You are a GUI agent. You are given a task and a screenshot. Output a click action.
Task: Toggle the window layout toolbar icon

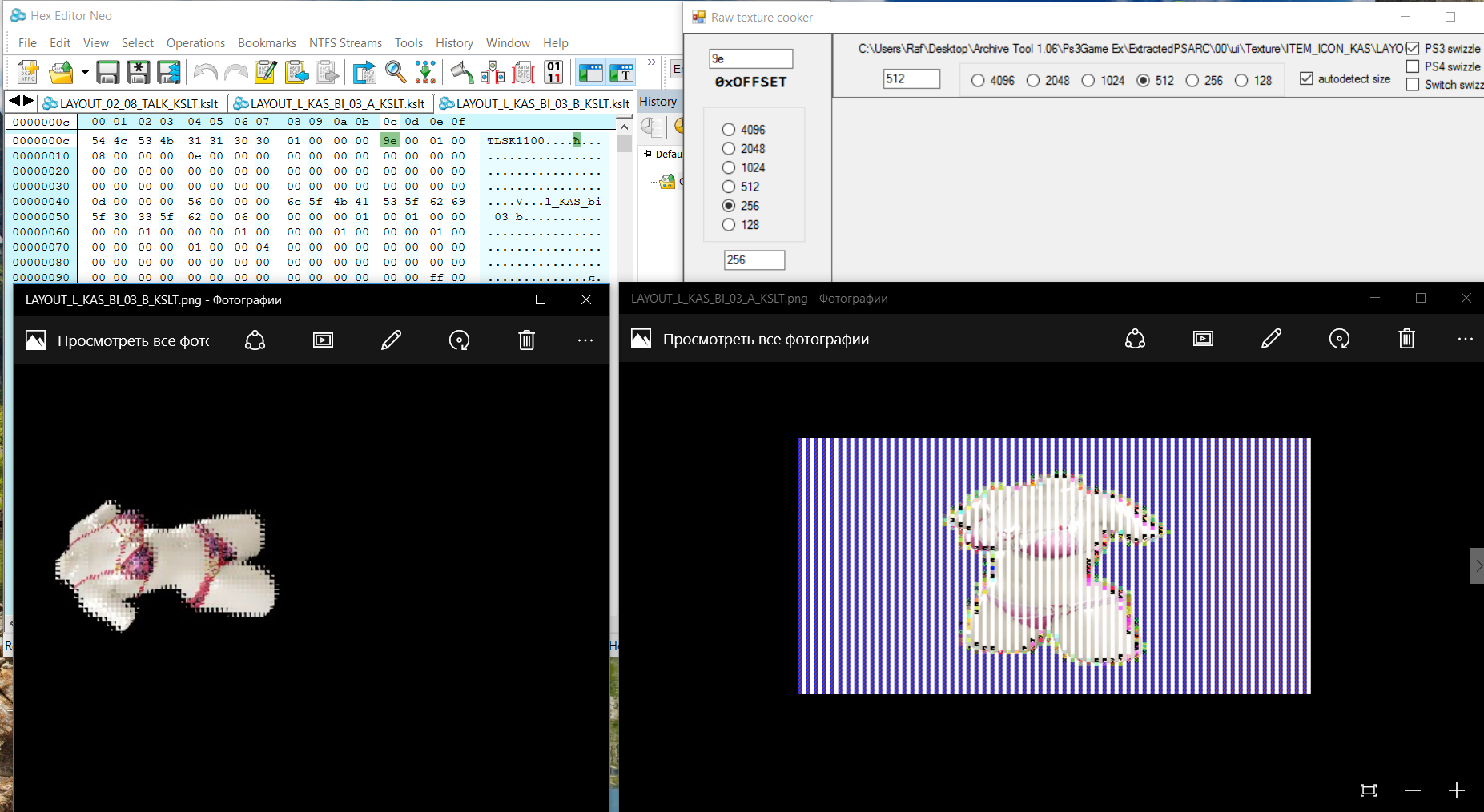point(590,72)
